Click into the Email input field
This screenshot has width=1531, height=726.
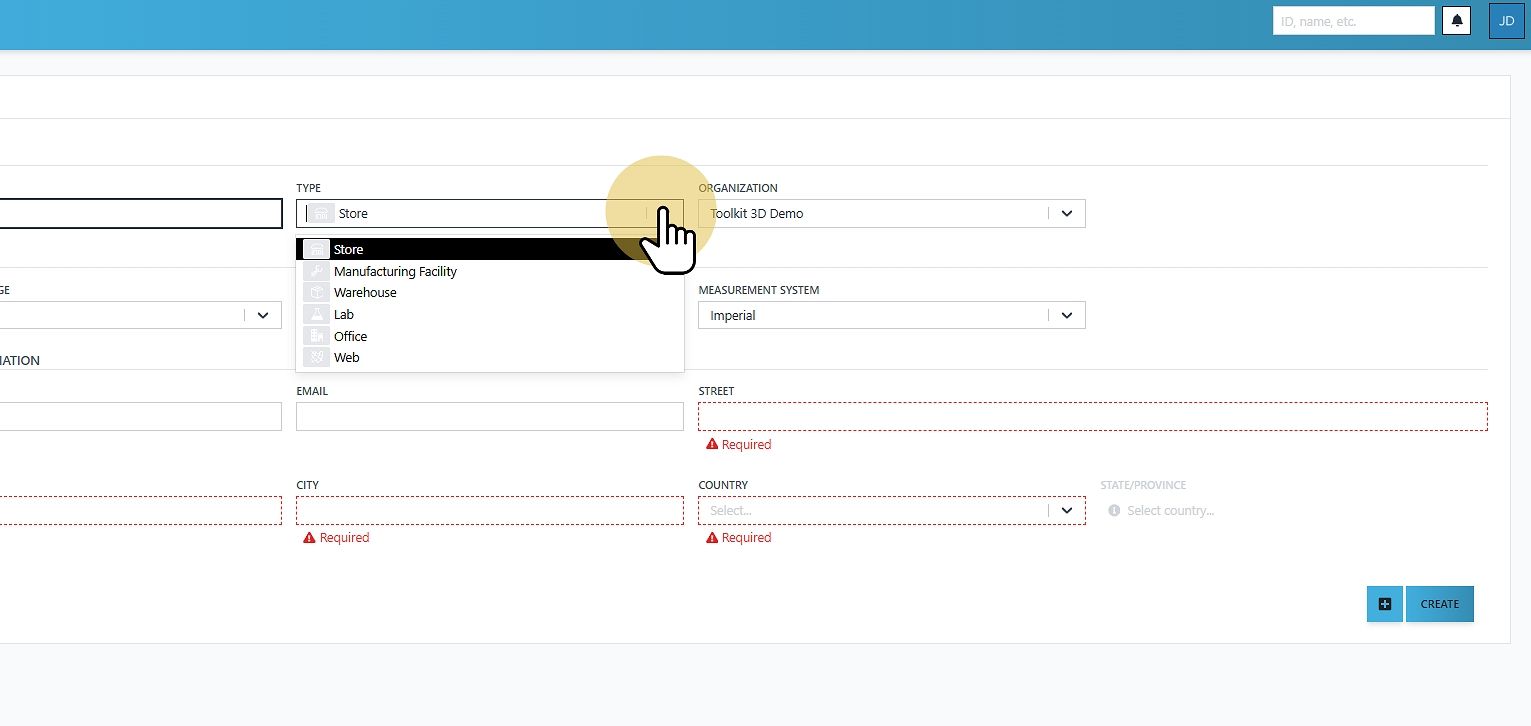[490, 416]
